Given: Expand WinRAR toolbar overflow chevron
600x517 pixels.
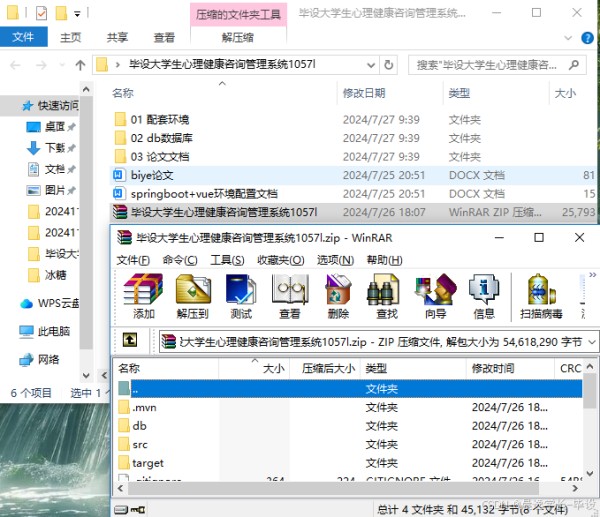Looking at the screenshot, I should point(592,275).
